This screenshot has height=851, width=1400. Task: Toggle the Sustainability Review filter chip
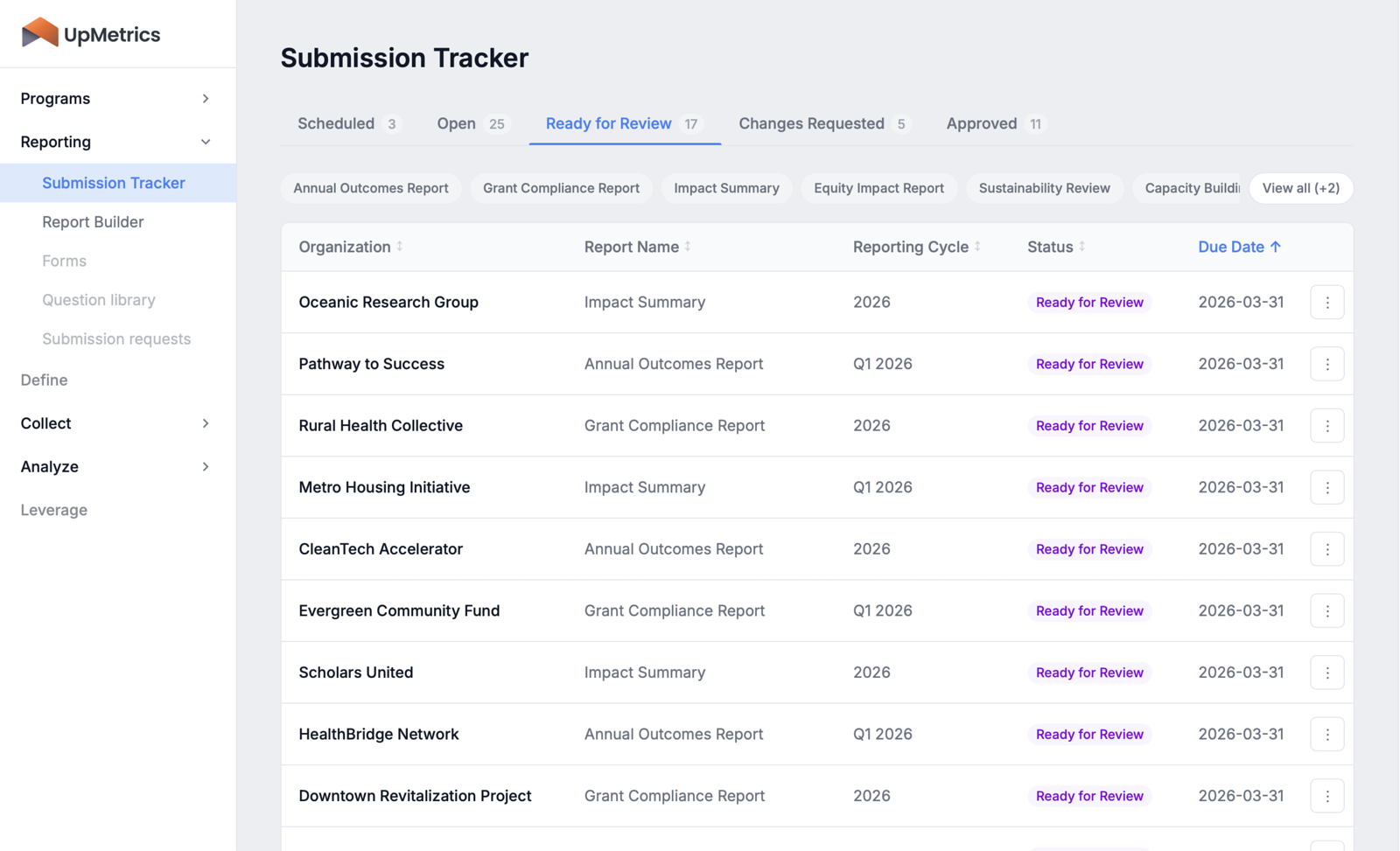pyautogui.click(x=1044, y=188)
